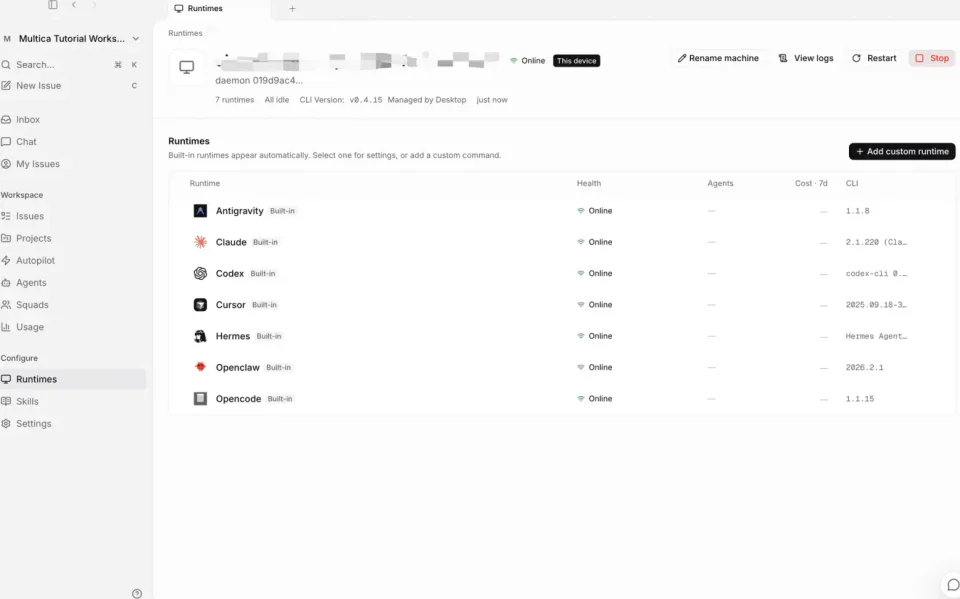Click the 'Cost · 7d' column header
Viewport: 960px width, 599px height.
(811, 183)
